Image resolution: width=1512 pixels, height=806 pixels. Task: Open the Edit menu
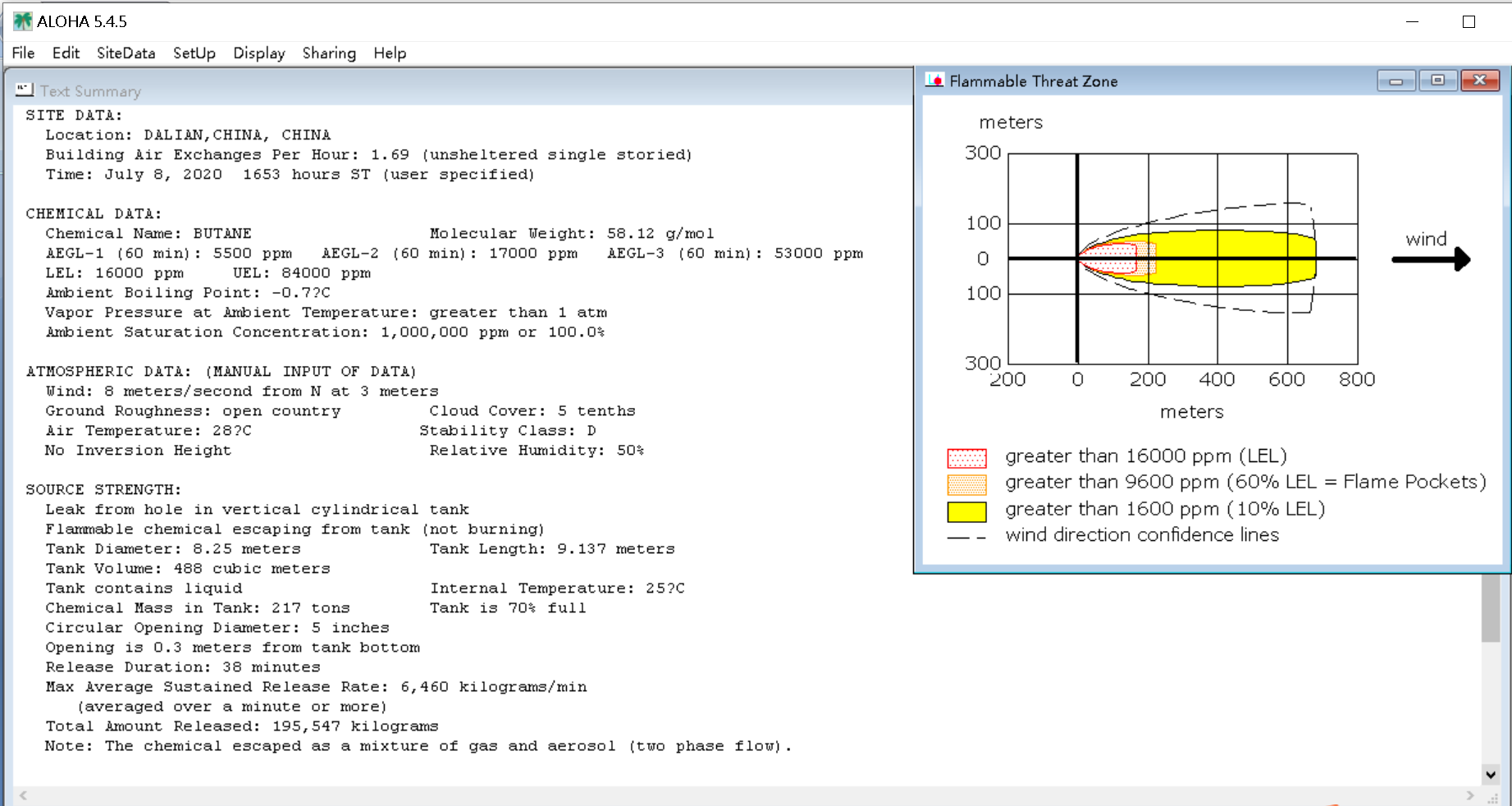pyautogui.click(x=66, y=53)
